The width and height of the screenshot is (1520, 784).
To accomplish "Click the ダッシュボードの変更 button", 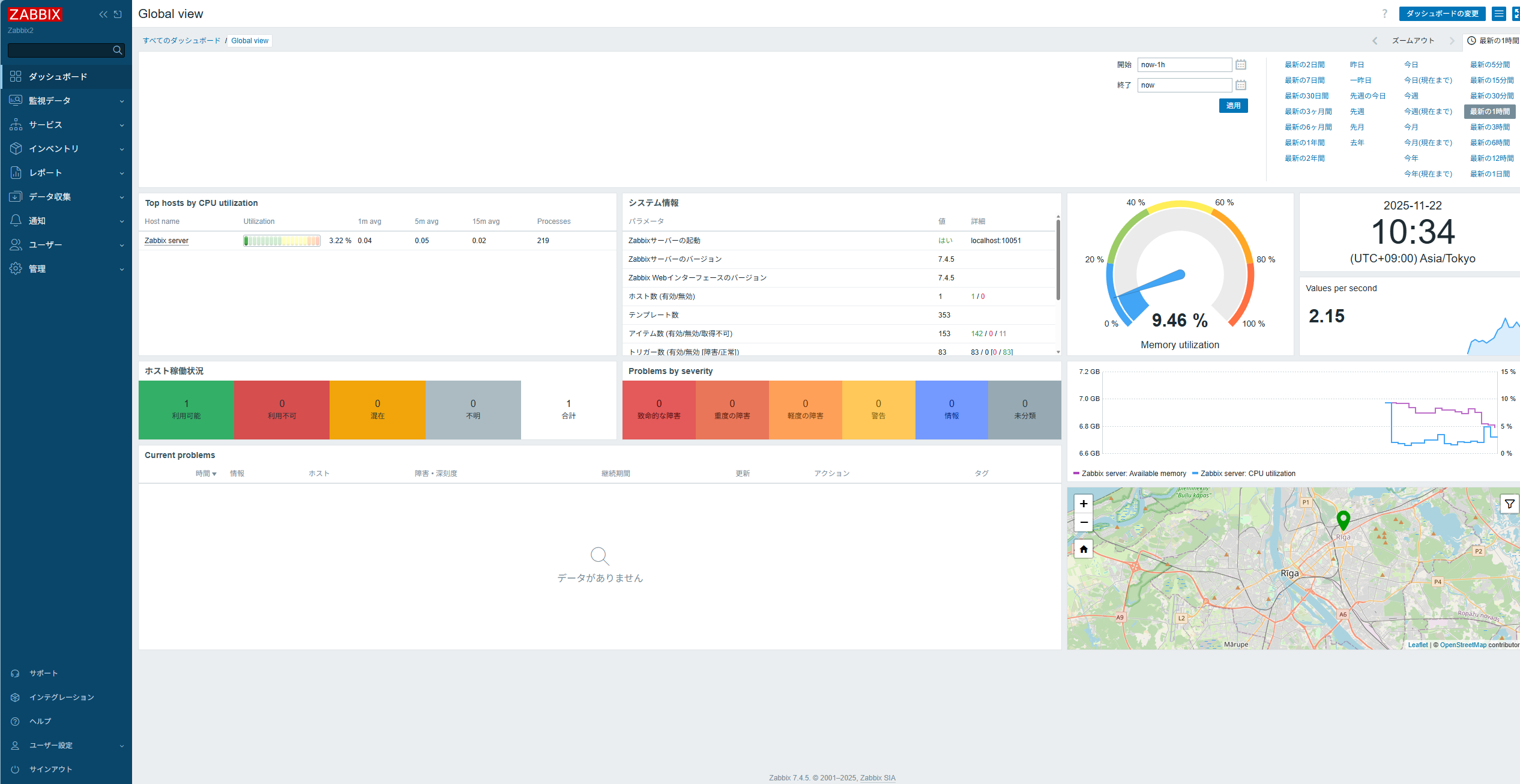I will [1442, 14].
